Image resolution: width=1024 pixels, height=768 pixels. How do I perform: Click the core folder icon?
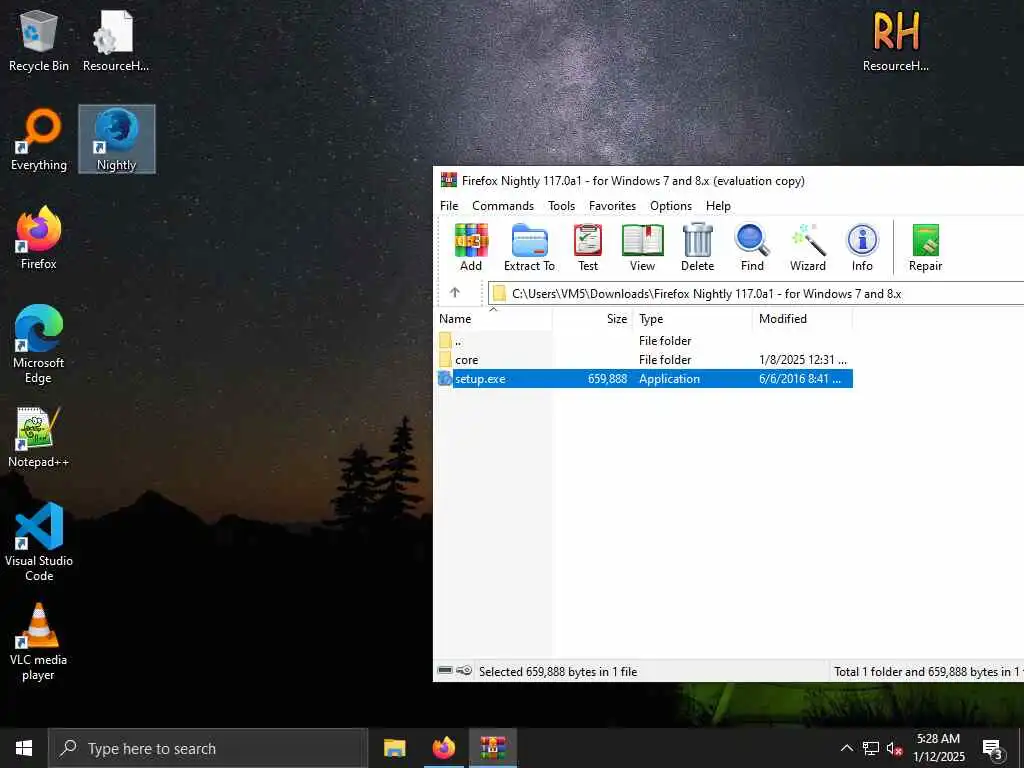tap(445, 359)
